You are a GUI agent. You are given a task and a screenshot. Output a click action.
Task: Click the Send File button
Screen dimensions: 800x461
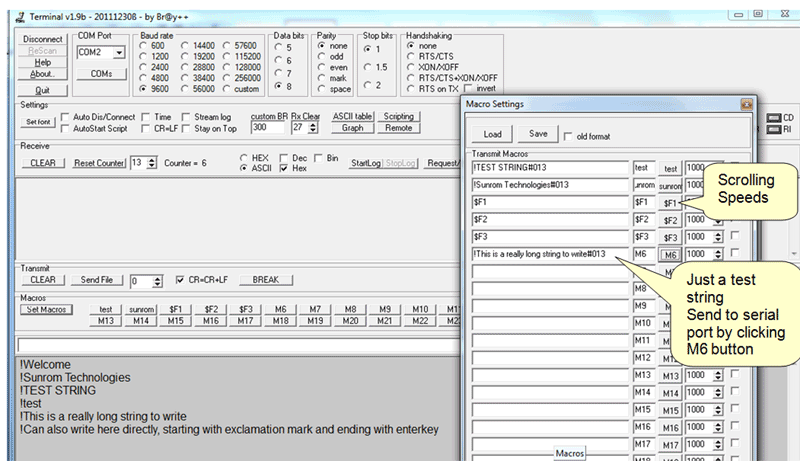click(x=97, y=280)
